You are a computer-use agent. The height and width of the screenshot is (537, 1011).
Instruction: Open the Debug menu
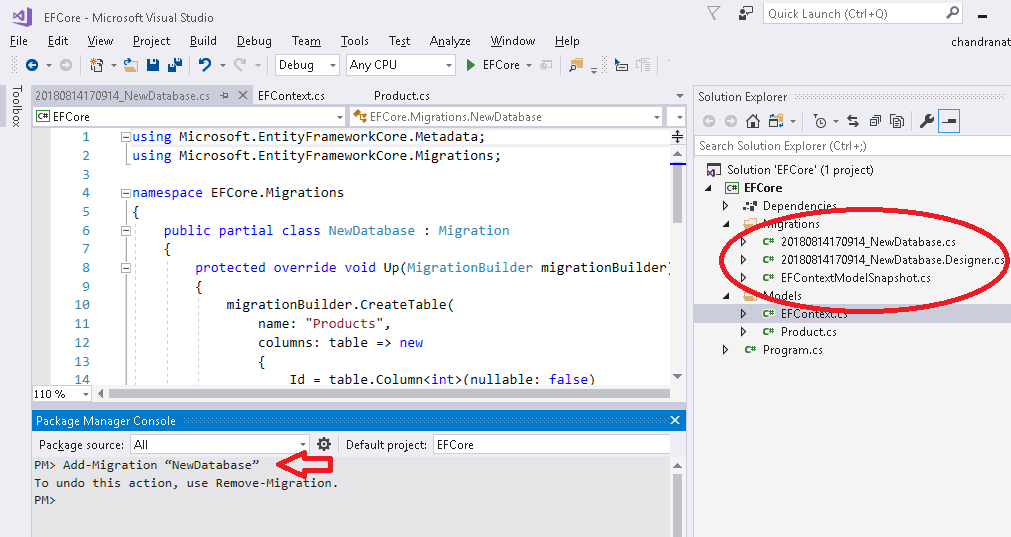point(254,41)
